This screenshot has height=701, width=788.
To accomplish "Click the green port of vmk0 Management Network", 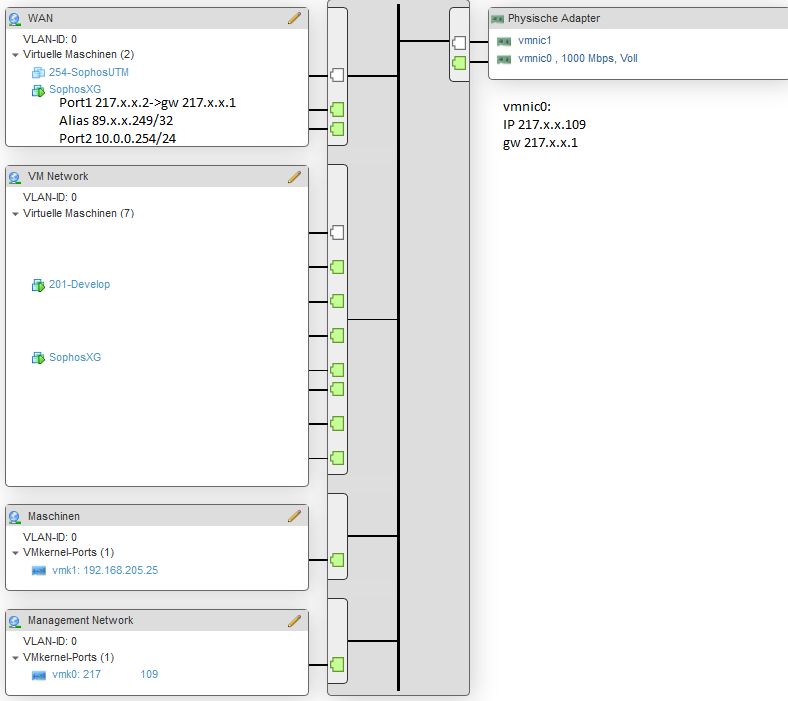I will click(337, 664).
